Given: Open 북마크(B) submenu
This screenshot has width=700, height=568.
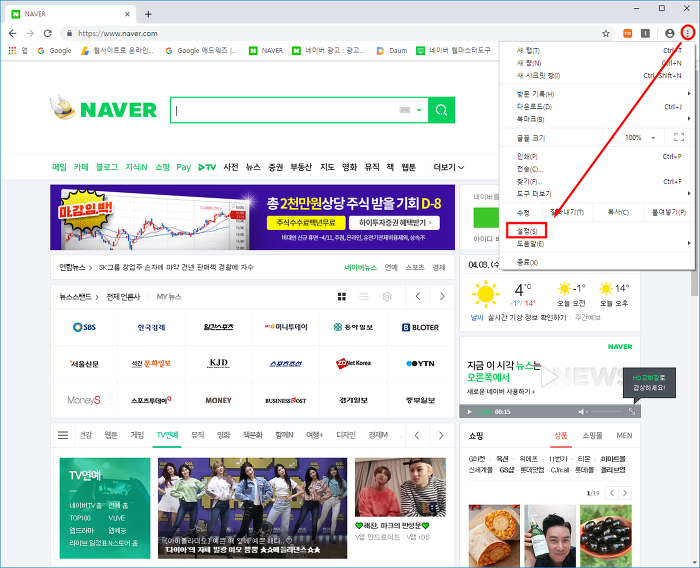Looking at the screenshot, I should [x=597, y=119].
